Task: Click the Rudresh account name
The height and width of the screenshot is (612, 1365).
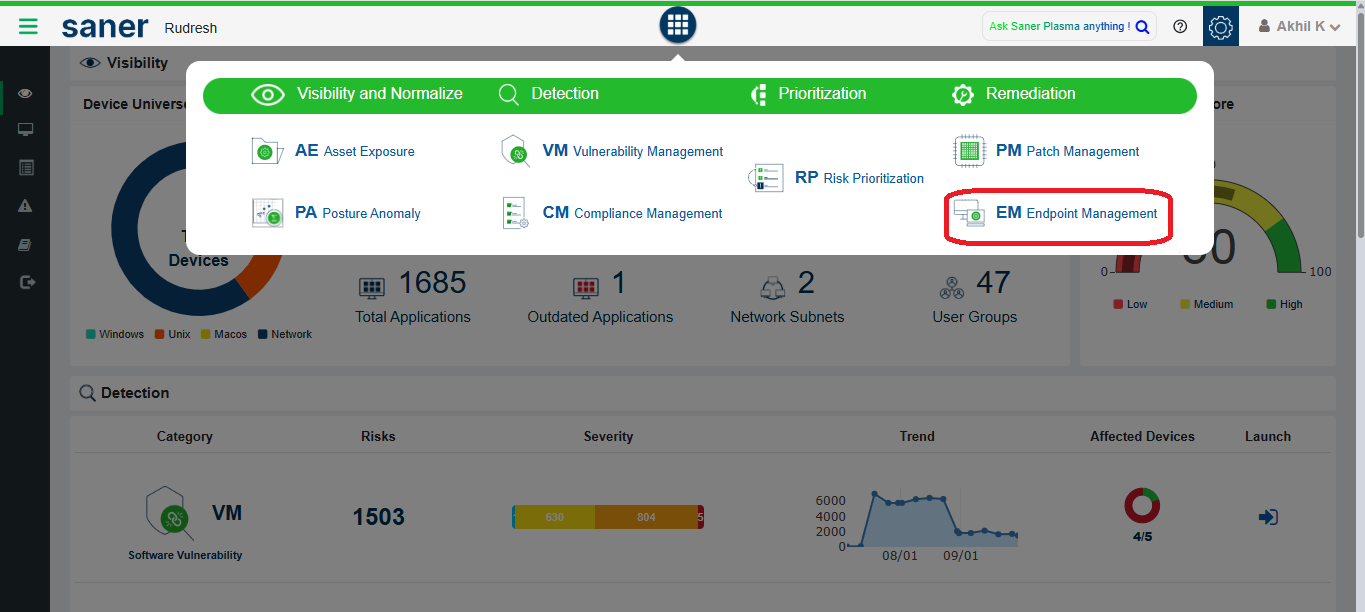Action: pos(190,28)
